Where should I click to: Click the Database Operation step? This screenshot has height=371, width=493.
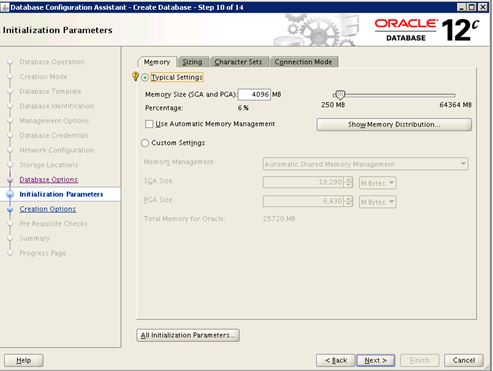coord(52,62)
